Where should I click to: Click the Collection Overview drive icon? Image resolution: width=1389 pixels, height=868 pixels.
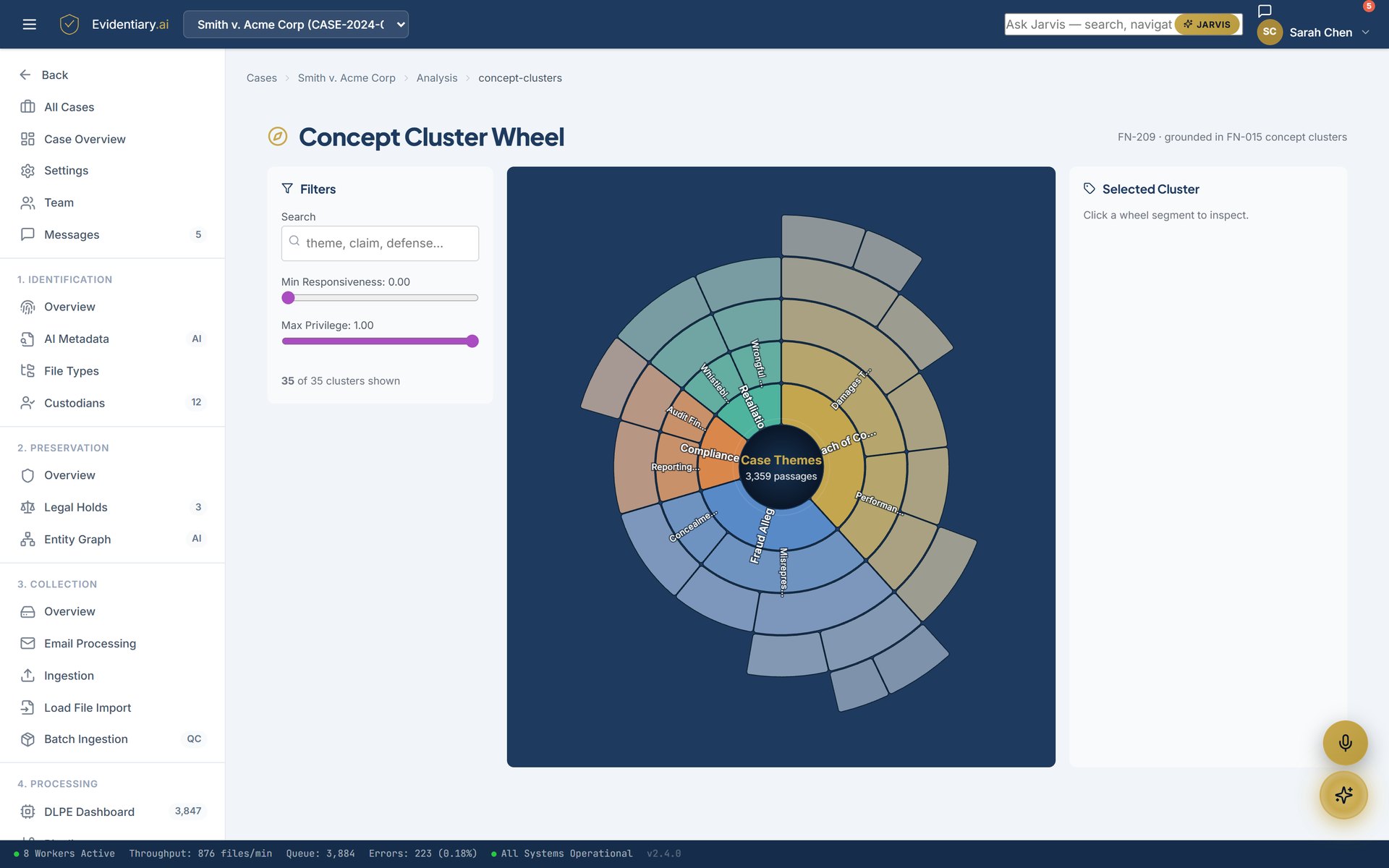[27, 612]
